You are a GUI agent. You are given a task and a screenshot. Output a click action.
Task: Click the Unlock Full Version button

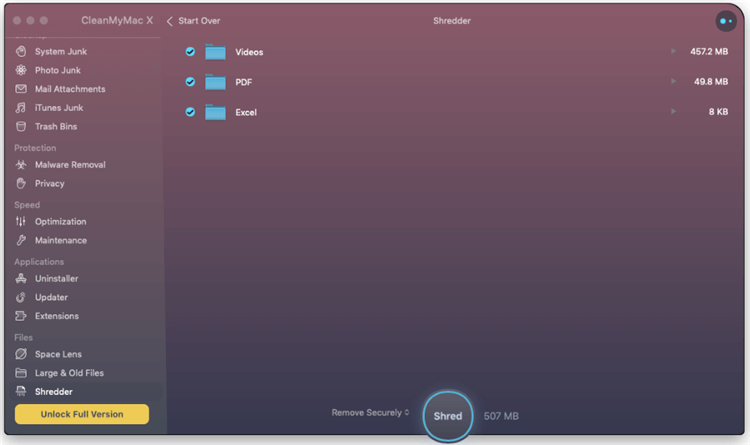click(82, 414)
